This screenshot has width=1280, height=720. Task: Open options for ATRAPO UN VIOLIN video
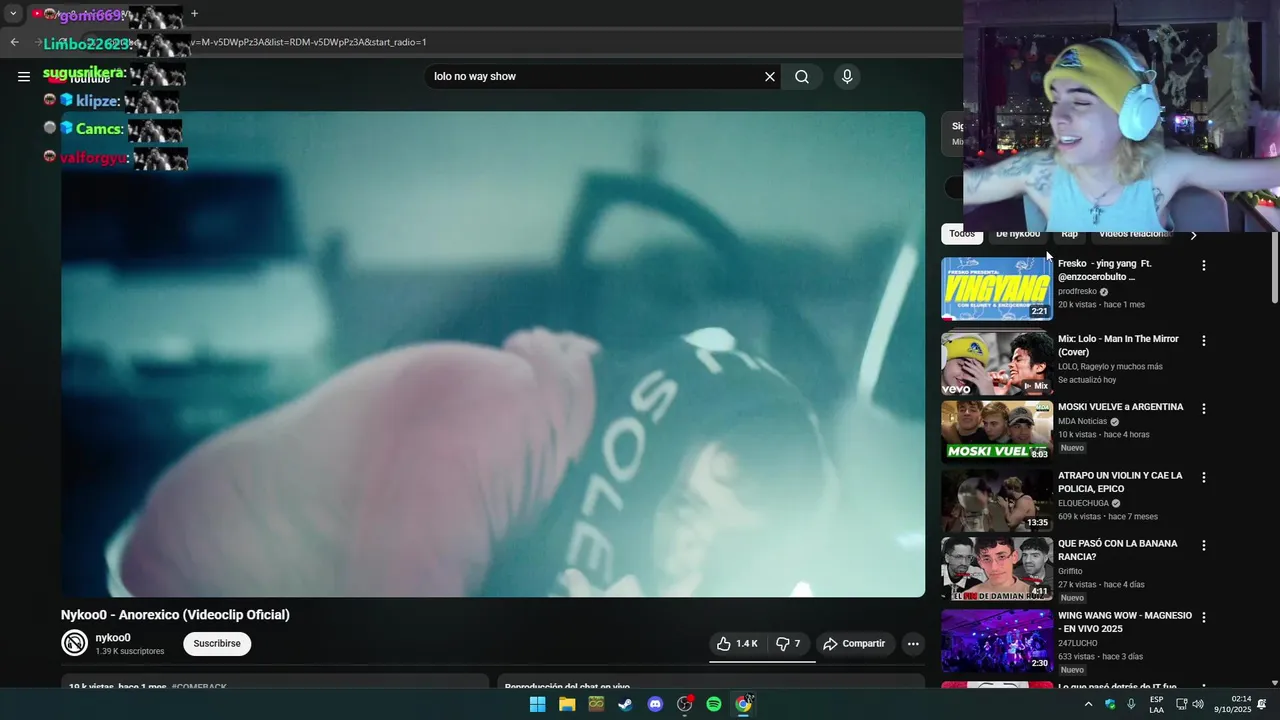point(1204,478)
